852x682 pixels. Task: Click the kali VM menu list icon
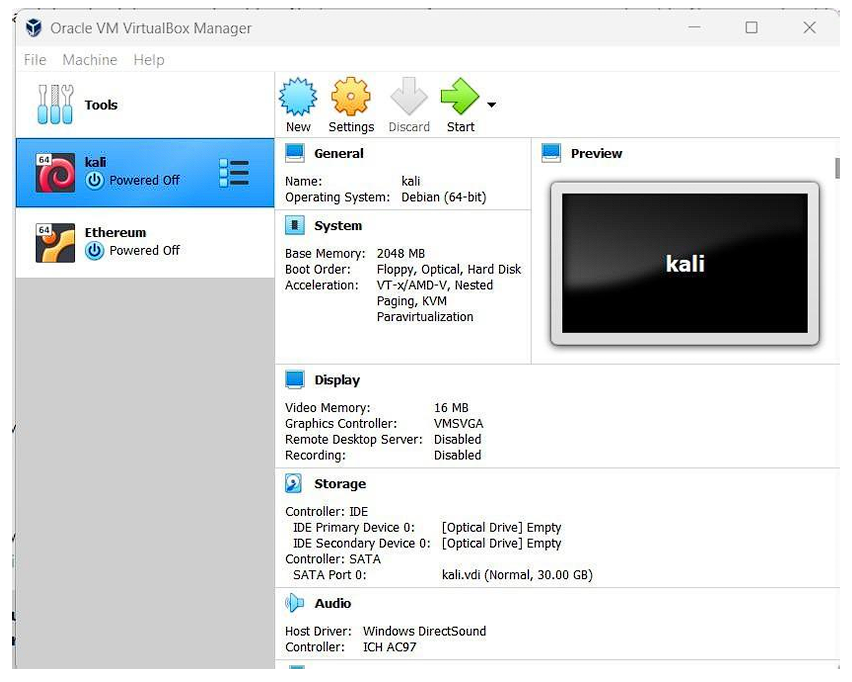(233, 173)
